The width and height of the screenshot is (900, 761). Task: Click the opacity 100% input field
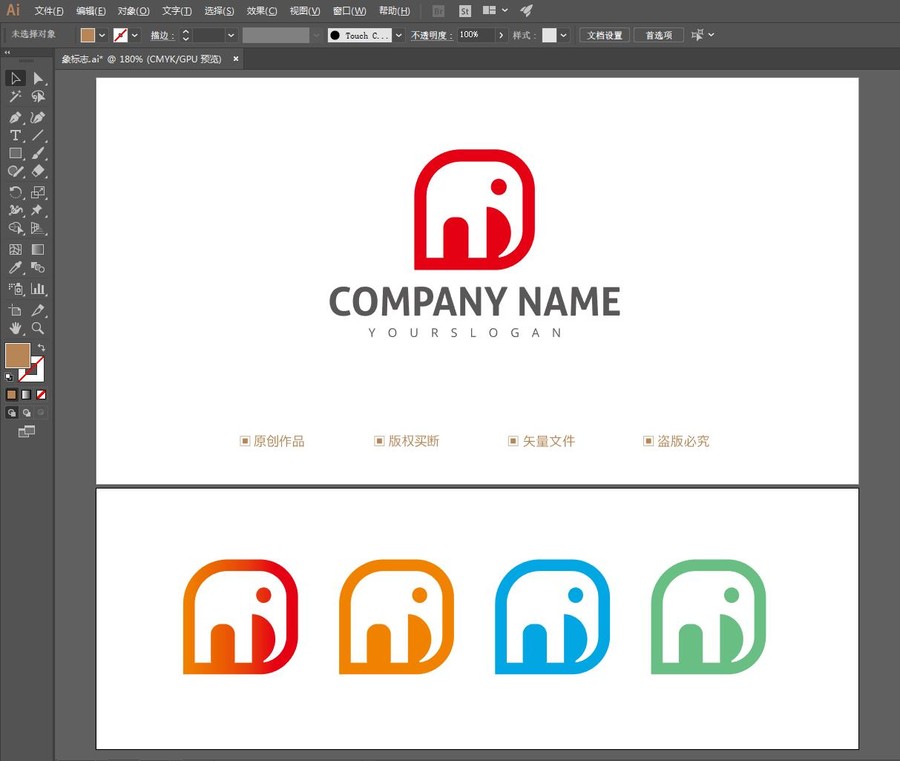(x=476, y=35)
